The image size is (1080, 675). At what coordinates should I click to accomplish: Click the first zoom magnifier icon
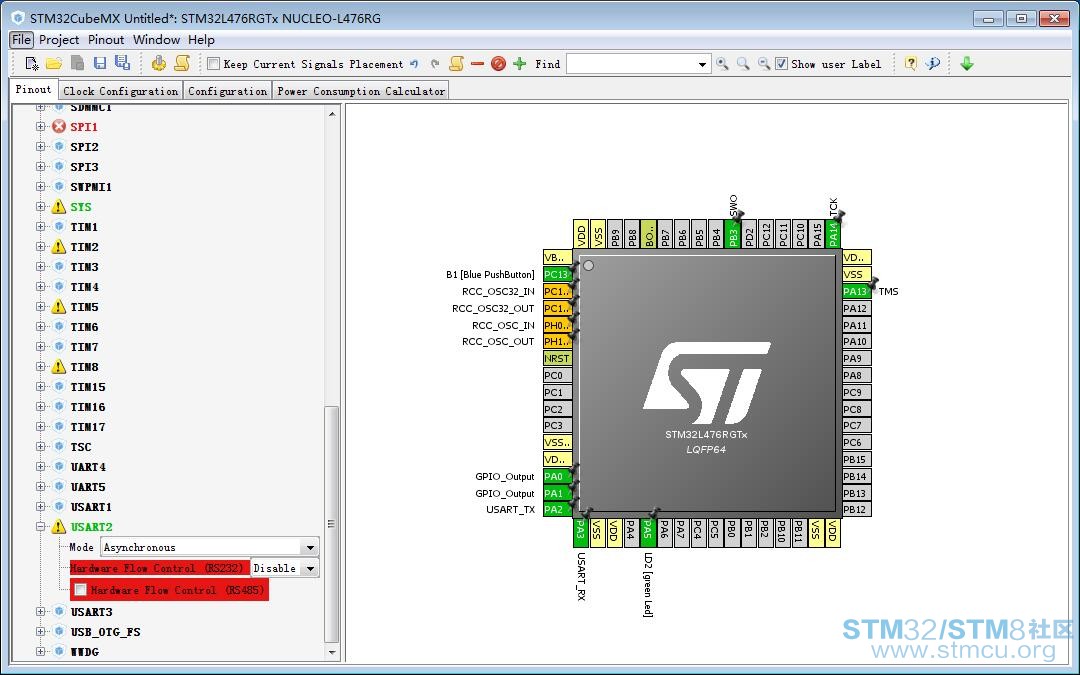point(723,63)
